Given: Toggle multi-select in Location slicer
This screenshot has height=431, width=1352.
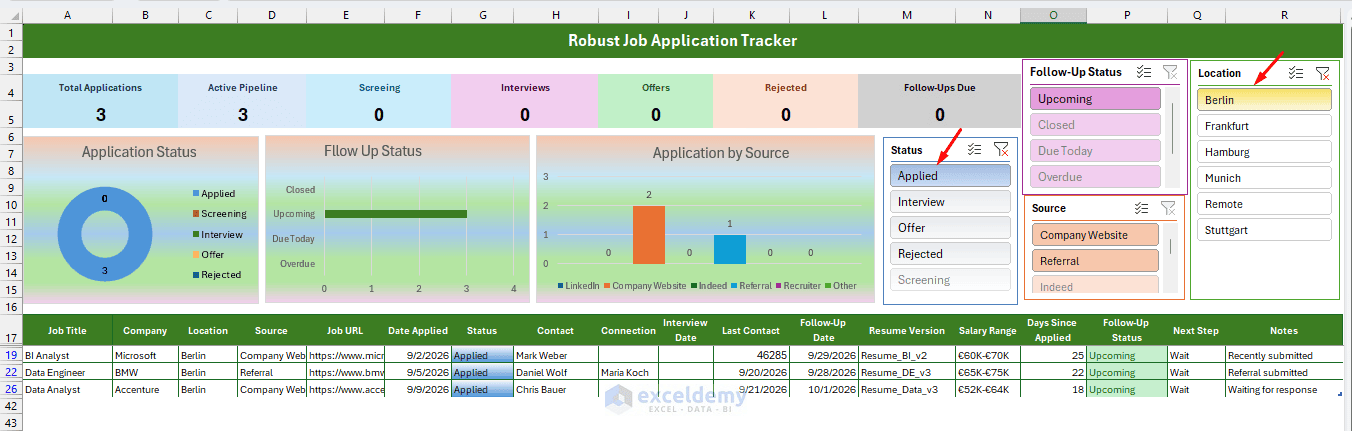Looking at the screenshot, I should point(1297,73).
